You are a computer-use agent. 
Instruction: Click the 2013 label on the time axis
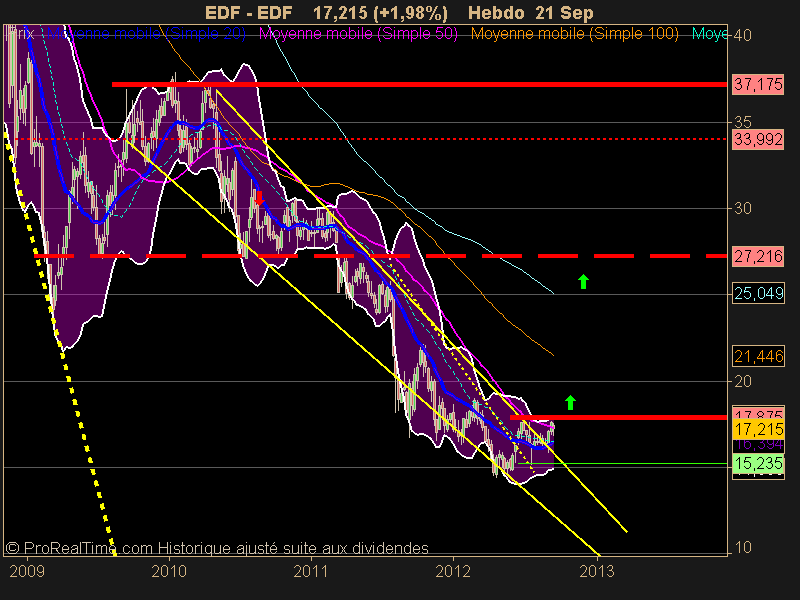point(597,571)
